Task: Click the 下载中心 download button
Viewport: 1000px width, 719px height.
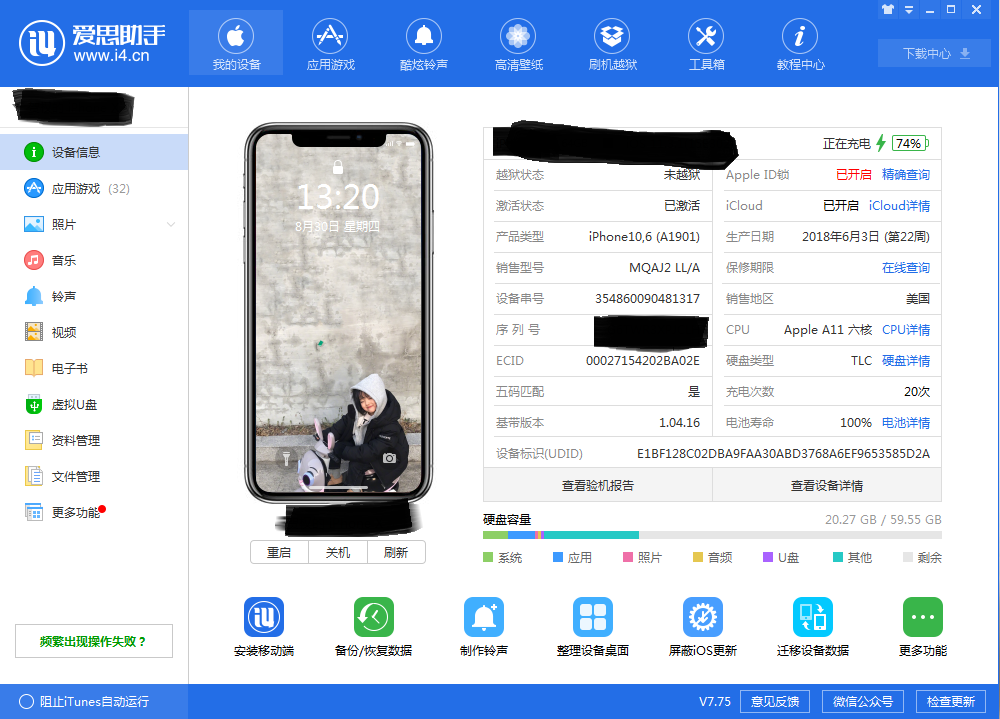Action: (935, 54)
